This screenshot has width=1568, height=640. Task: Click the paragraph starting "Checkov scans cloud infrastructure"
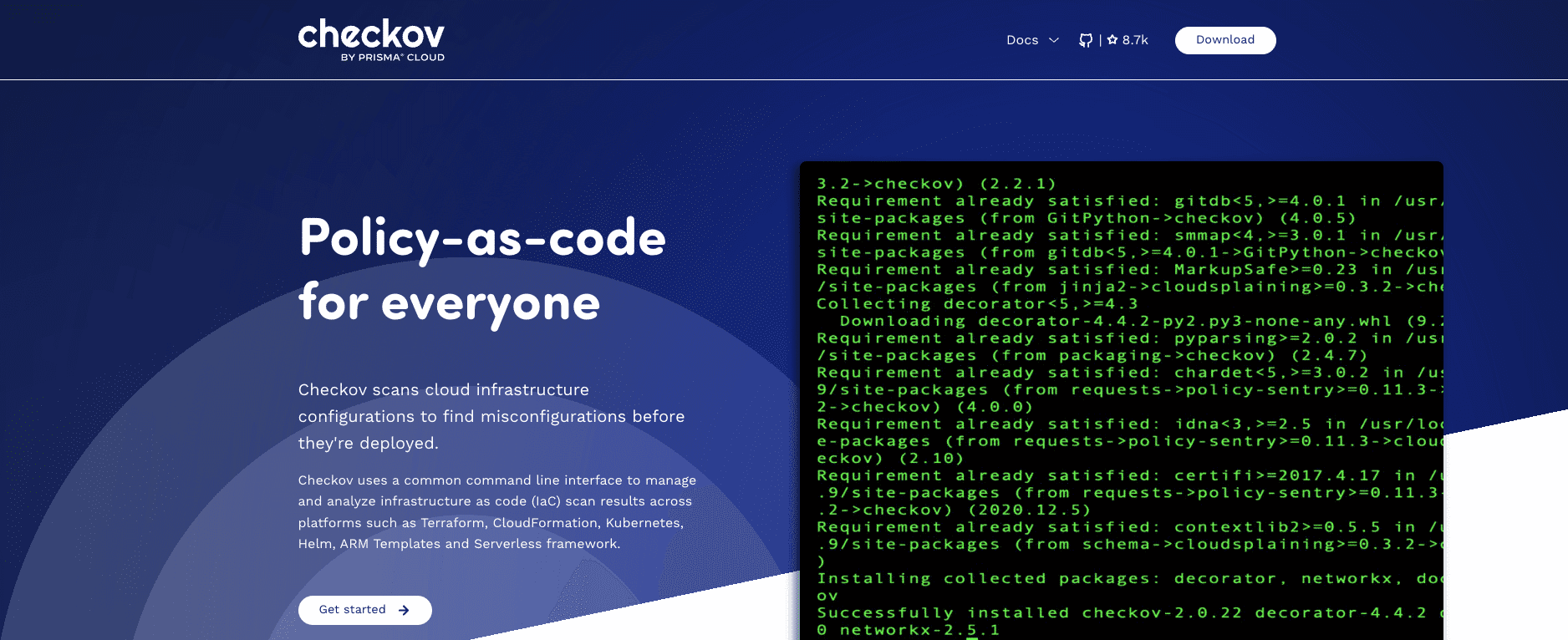pos(491,416)
